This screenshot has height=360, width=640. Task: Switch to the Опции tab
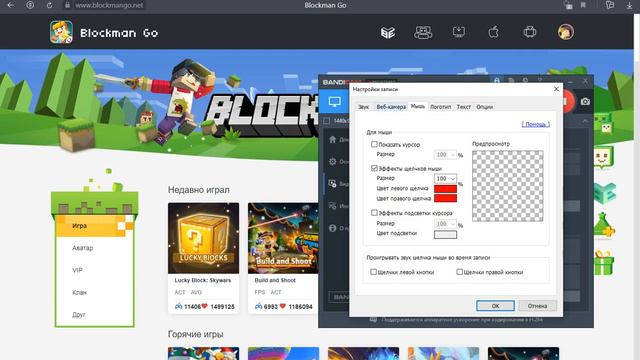tap(484, 107)
